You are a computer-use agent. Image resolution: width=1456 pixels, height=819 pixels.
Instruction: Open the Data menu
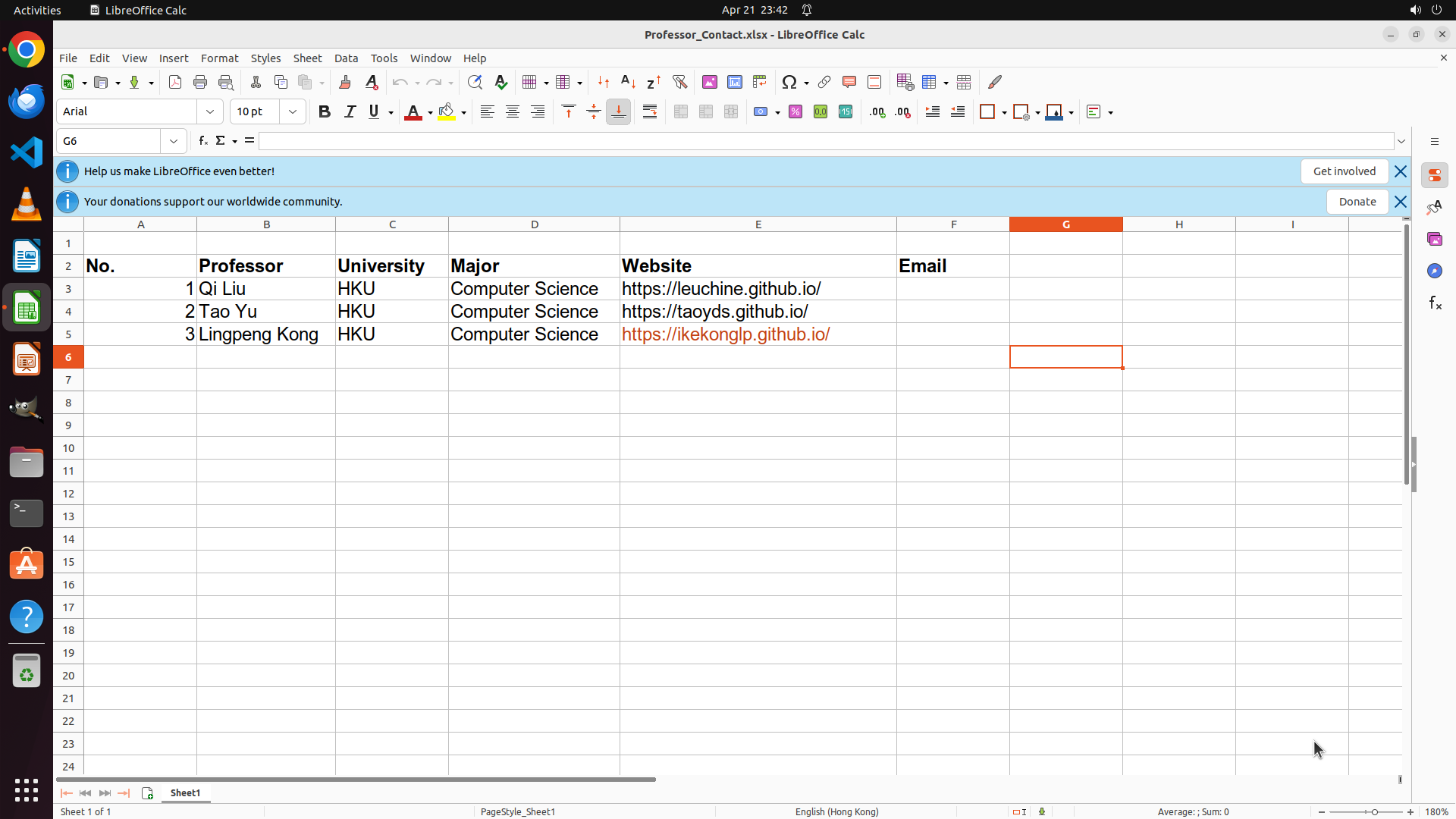pos(346,58)
